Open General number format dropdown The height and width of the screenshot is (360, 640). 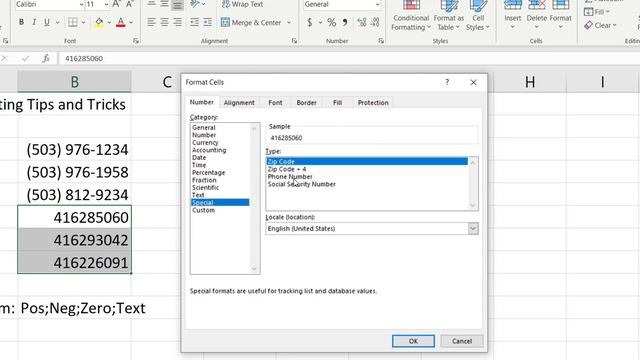[x=378, y=4]
